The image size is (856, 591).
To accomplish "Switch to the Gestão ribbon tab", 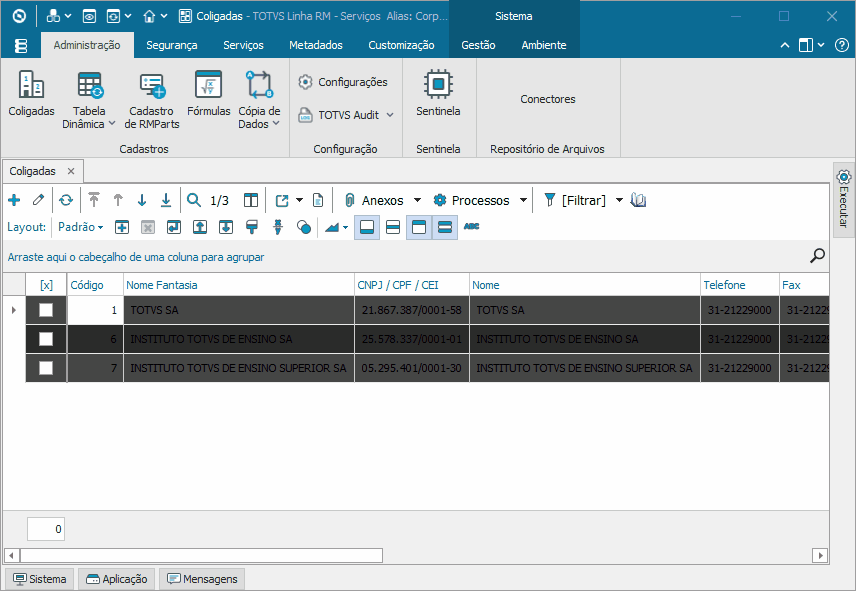I will 478,45.
